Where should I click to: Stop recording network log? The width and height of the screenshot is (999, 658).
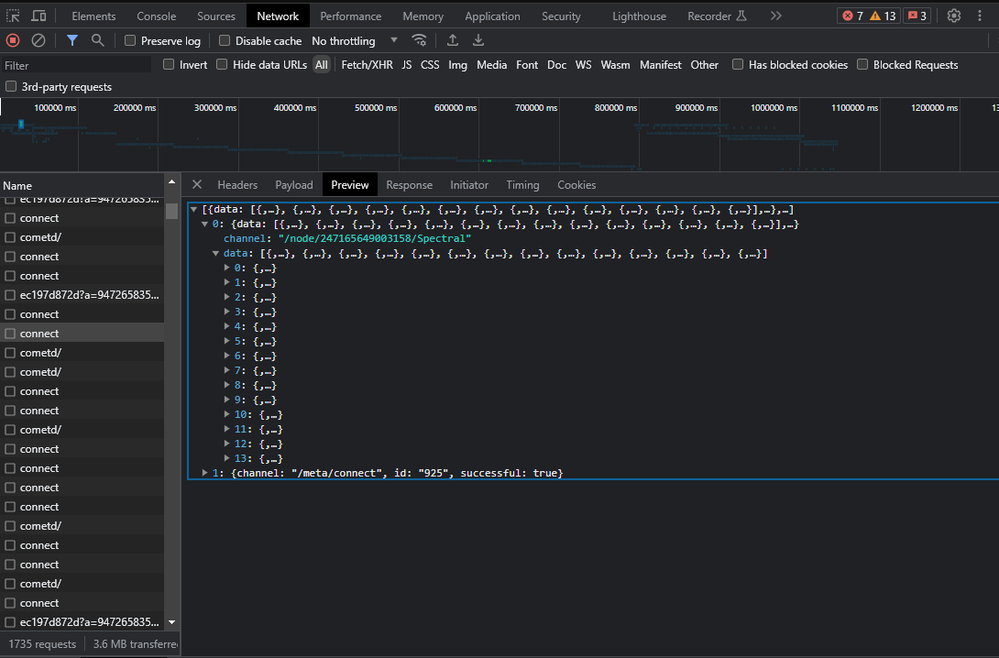(13, 41)
